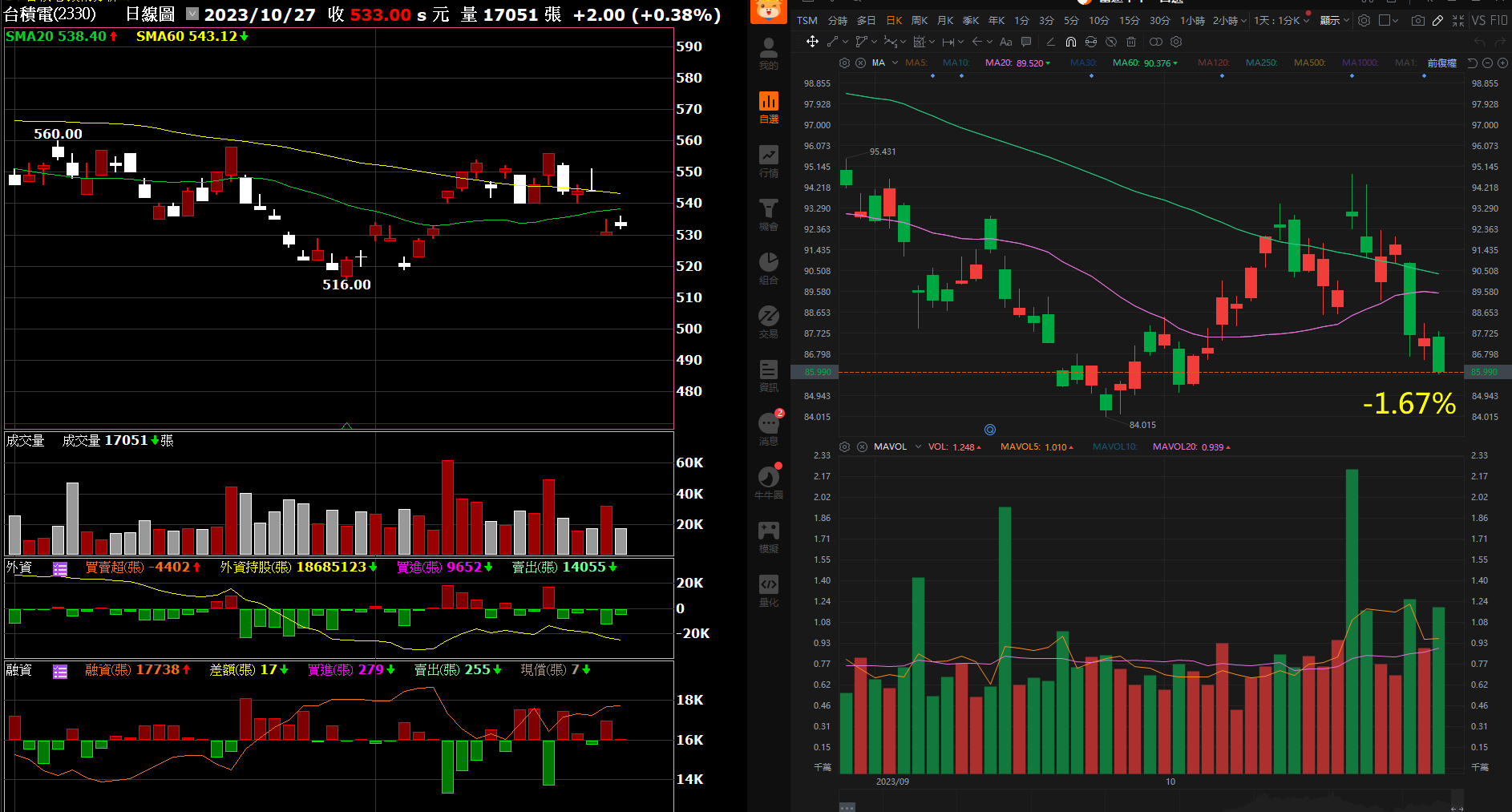This screenshot has height=812, width=1512.
Task: Open 外資 panel list icon
Action: click(x=60, y=569)
